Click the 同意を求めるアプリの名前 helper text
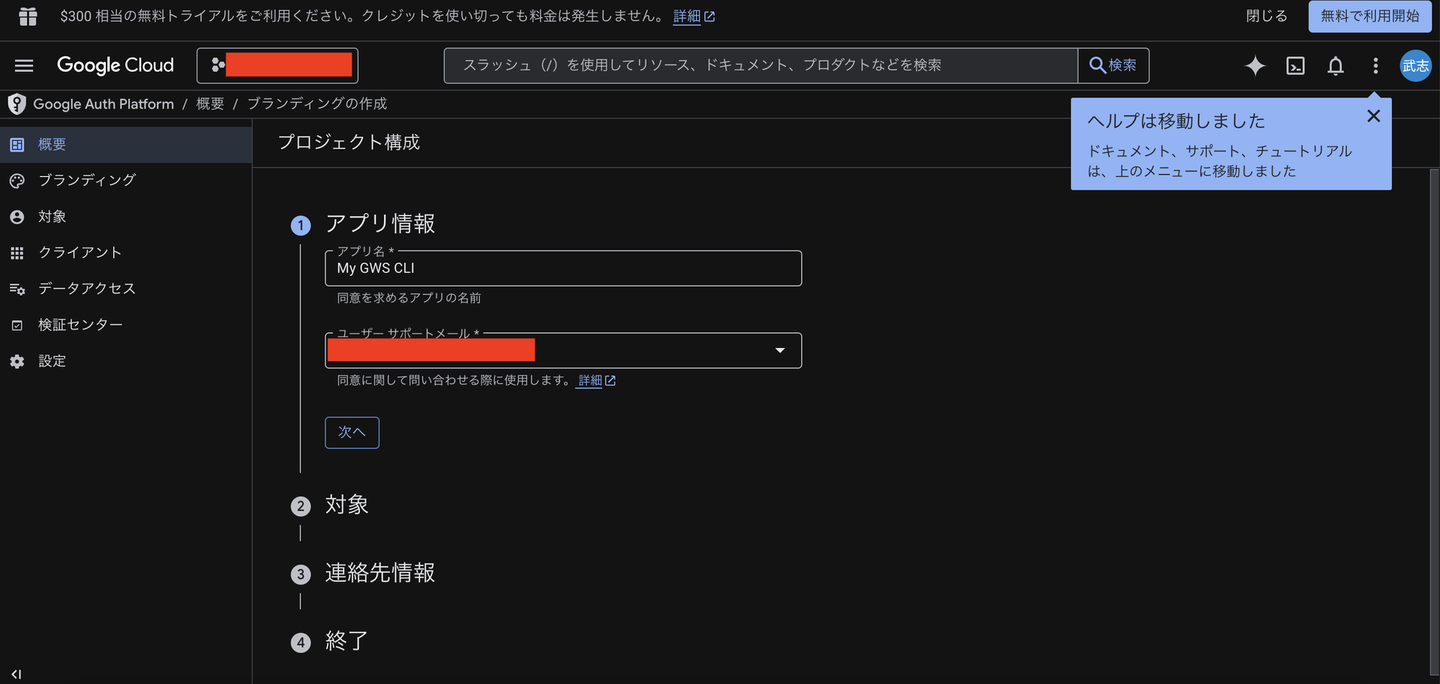Image resolution: width=1440 pixels, height=684 pixels. pos(409,298)
